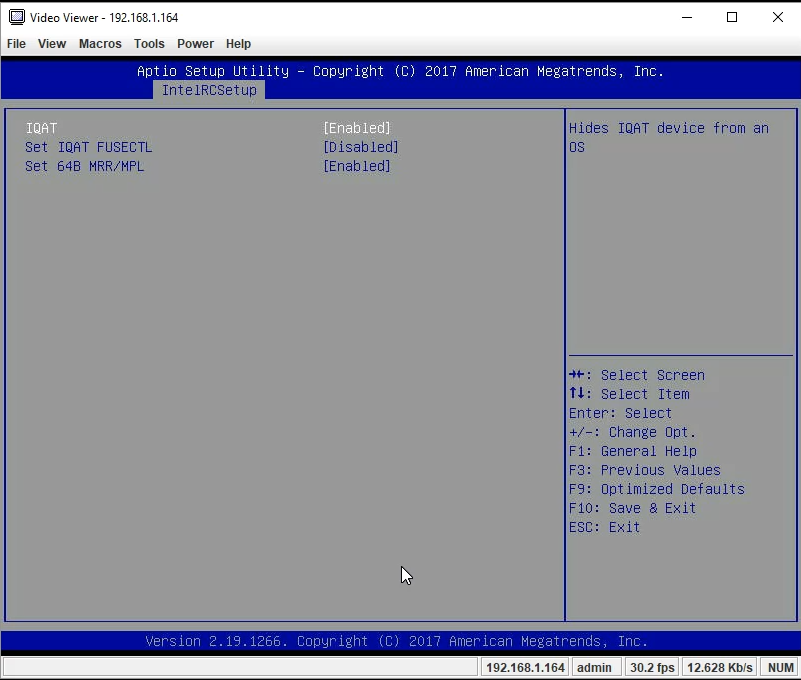Click the Video Viewer app icon in title bar

coord(16,17)
